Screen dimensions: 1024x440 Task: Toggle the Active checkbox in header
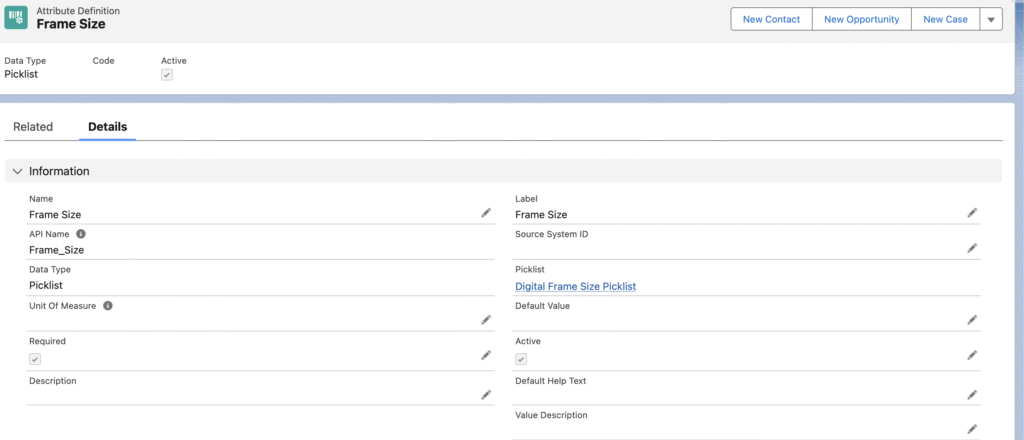tap(167, 75)
